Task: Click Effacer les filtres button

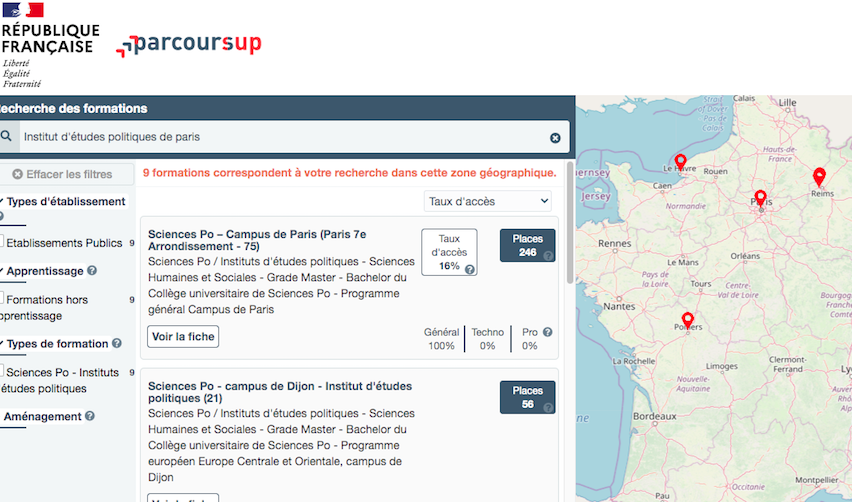Action: coord(66,174)
